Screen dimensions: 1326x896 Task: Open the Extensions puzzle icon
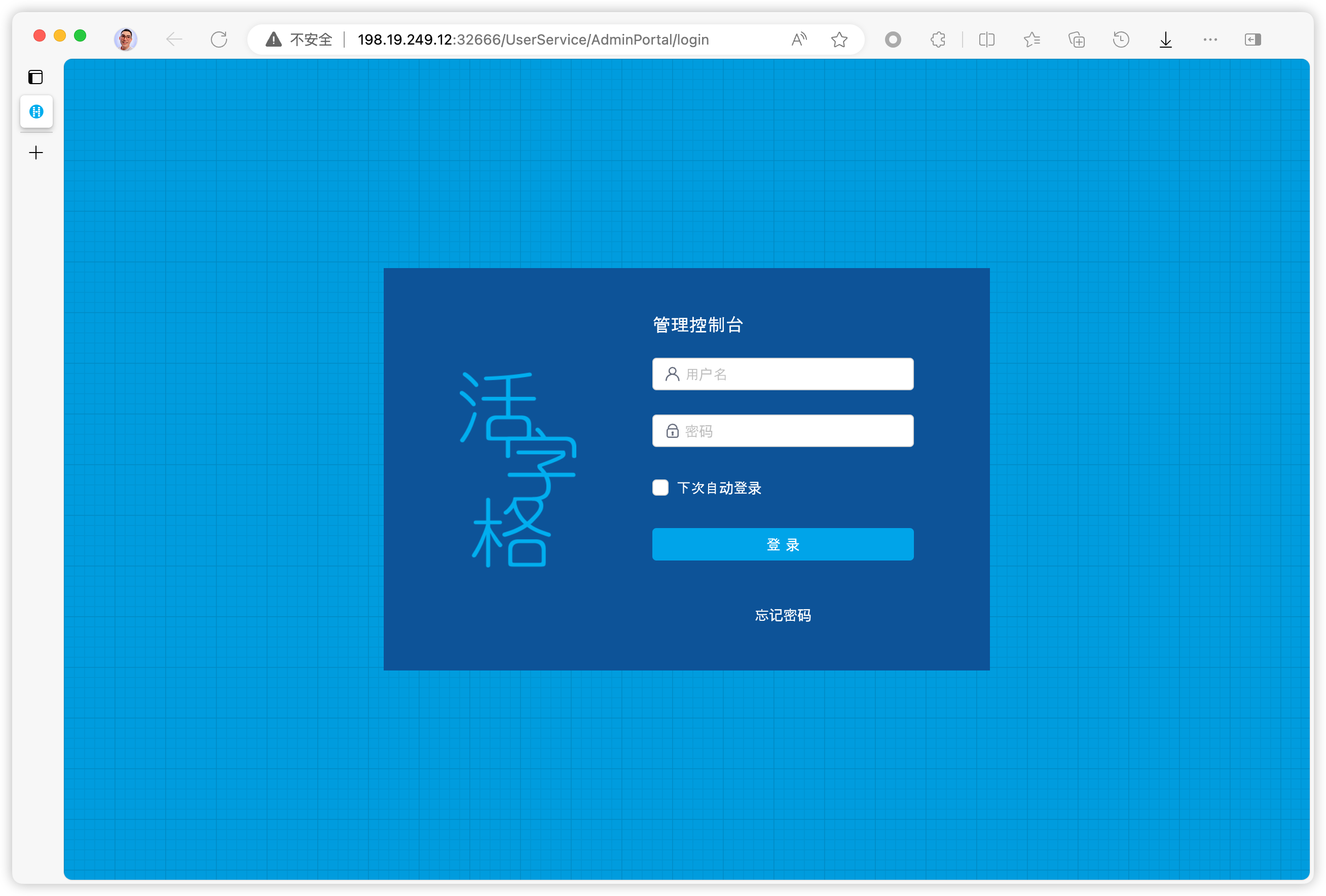point(938,40)
